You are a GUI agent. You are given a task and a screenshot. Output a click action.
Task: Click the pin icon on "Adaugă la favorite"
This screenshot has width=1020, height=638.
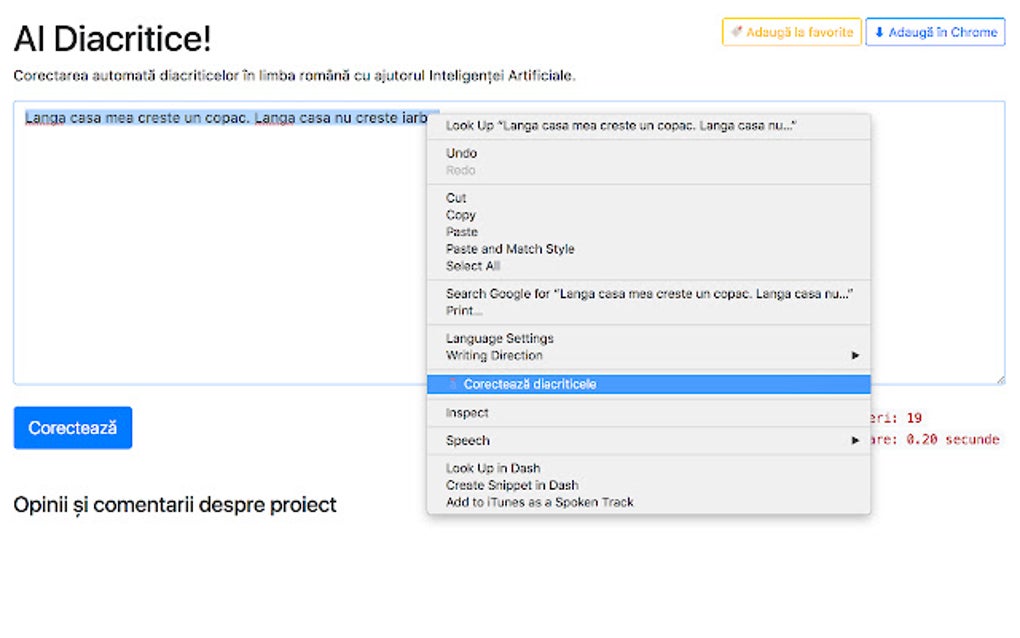pyautogui.click(x=737, y=32)
